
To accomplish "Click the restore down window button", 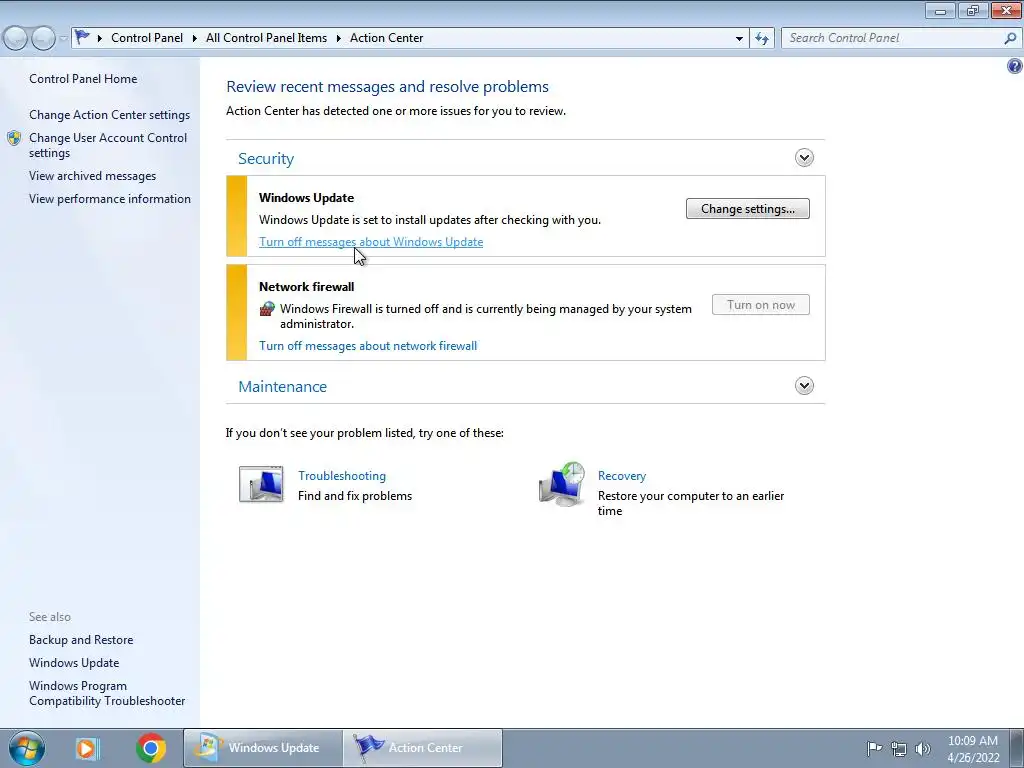I will coord(973,10).
